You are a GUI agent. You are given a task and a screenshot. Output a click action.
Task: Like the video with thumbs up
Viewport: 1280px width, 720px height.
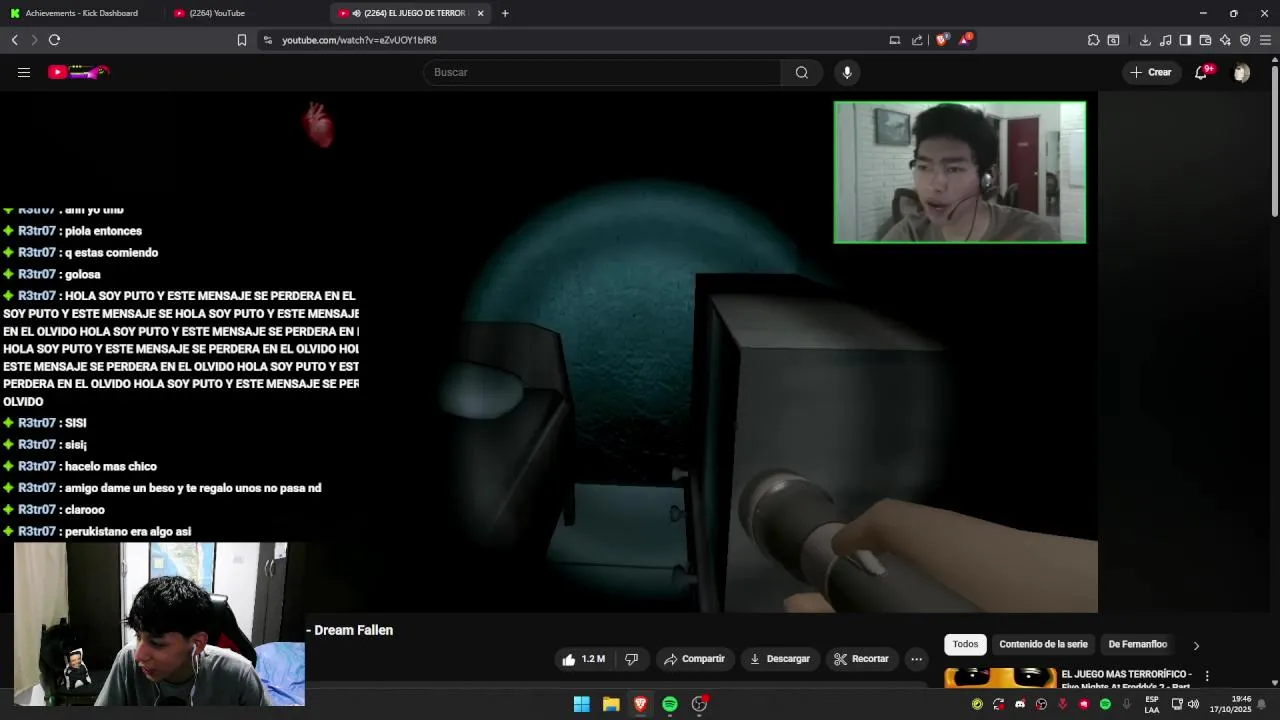click(x=583, y=659)
